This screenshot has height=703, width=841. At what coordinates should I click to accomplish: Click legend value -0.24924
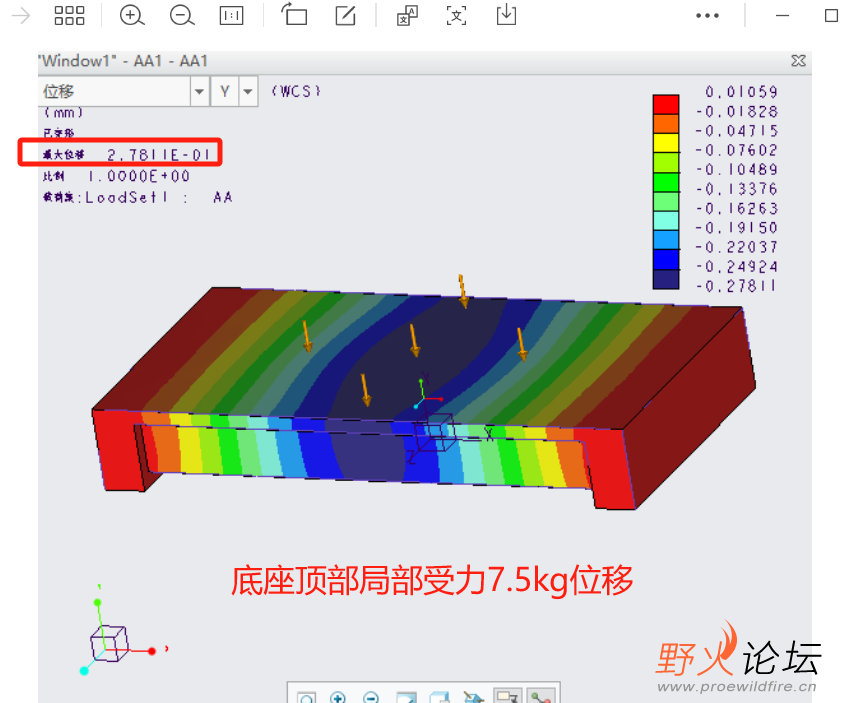pyautogui.click(x=736, y=267)
